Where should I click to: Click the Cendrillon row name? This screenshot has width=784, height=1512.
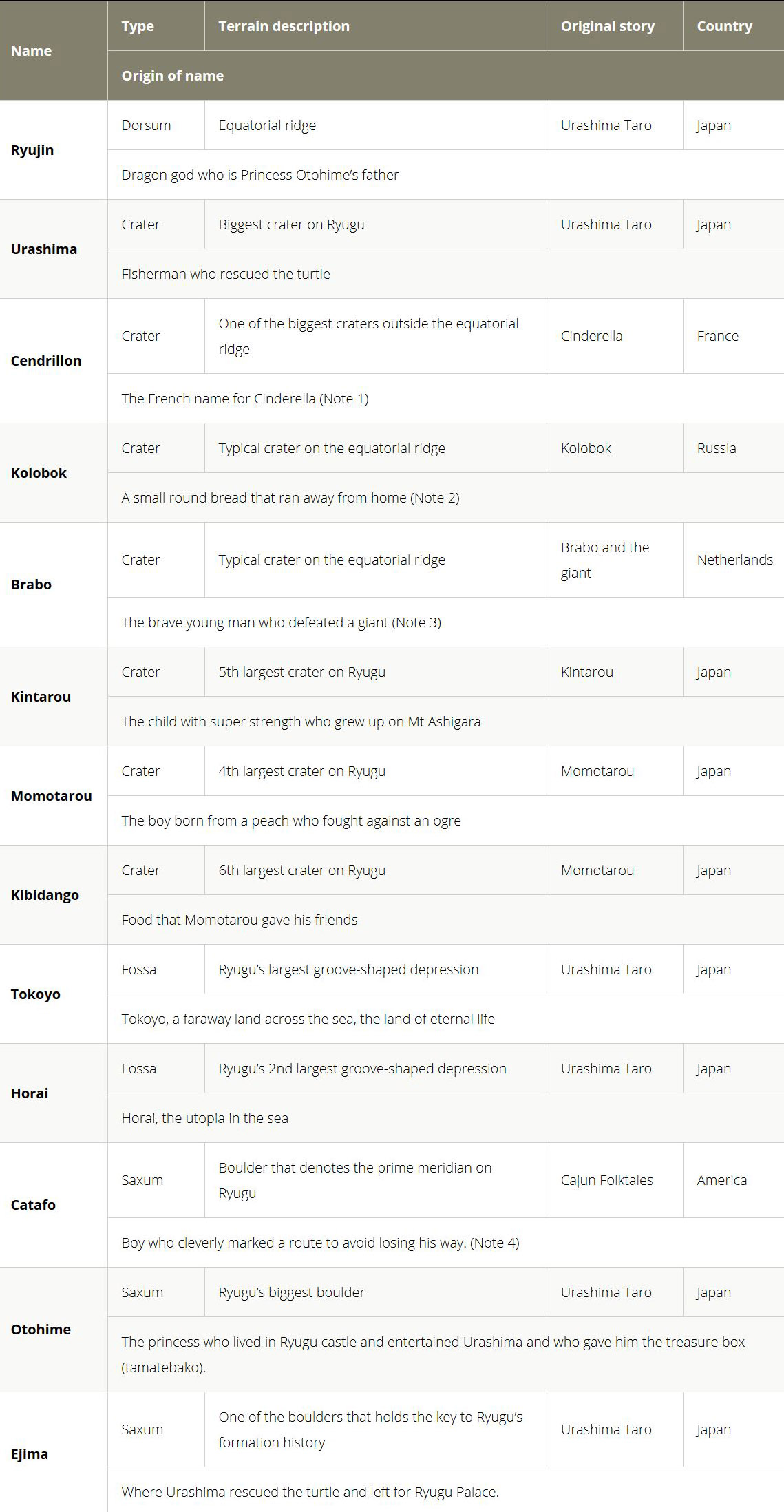46,361
